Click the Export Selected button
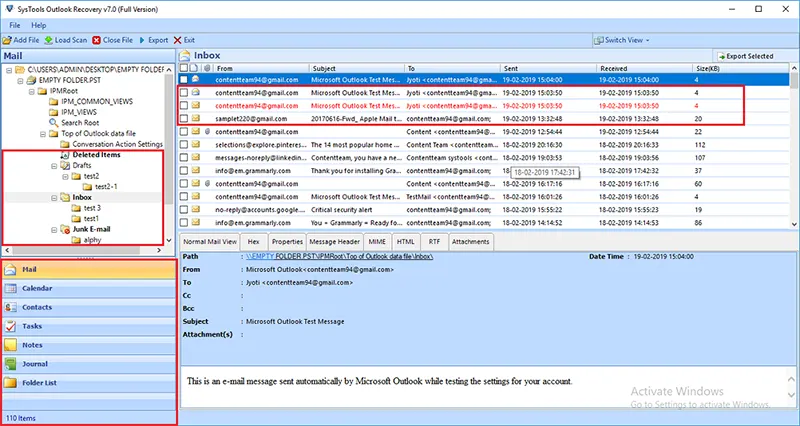 tap(746, 56)
